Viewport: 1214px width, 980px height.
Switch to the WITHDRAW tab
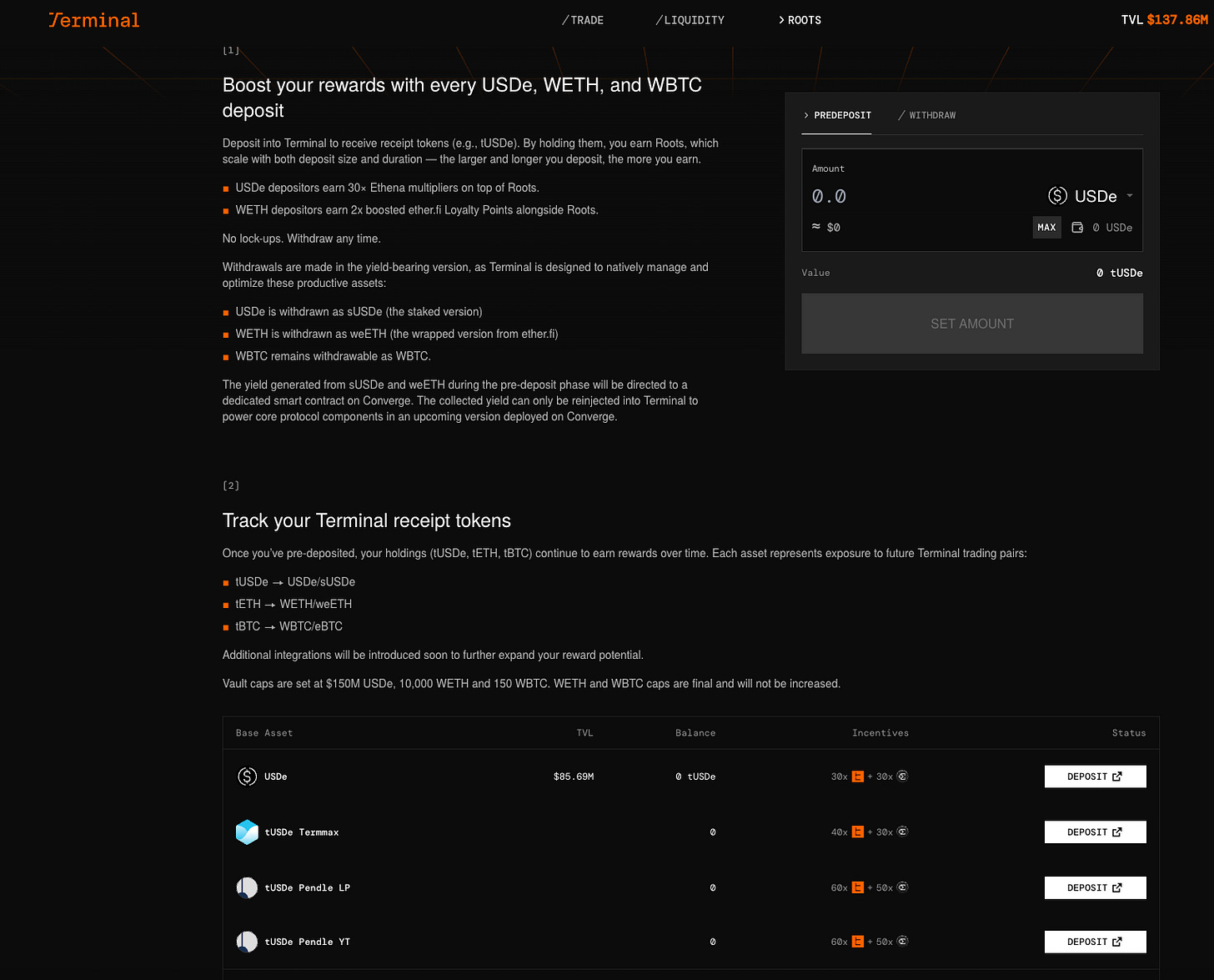click(x=927, y=115)
